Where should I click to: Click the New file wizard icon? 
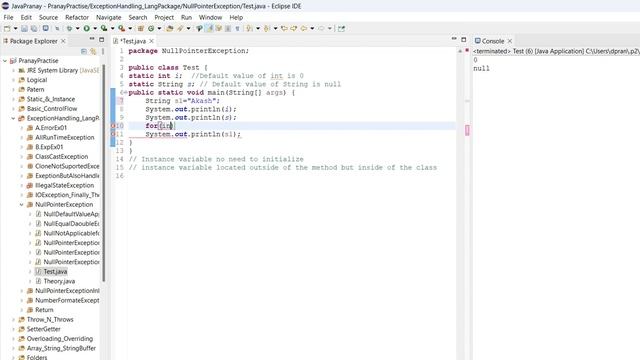click(7, 29)
